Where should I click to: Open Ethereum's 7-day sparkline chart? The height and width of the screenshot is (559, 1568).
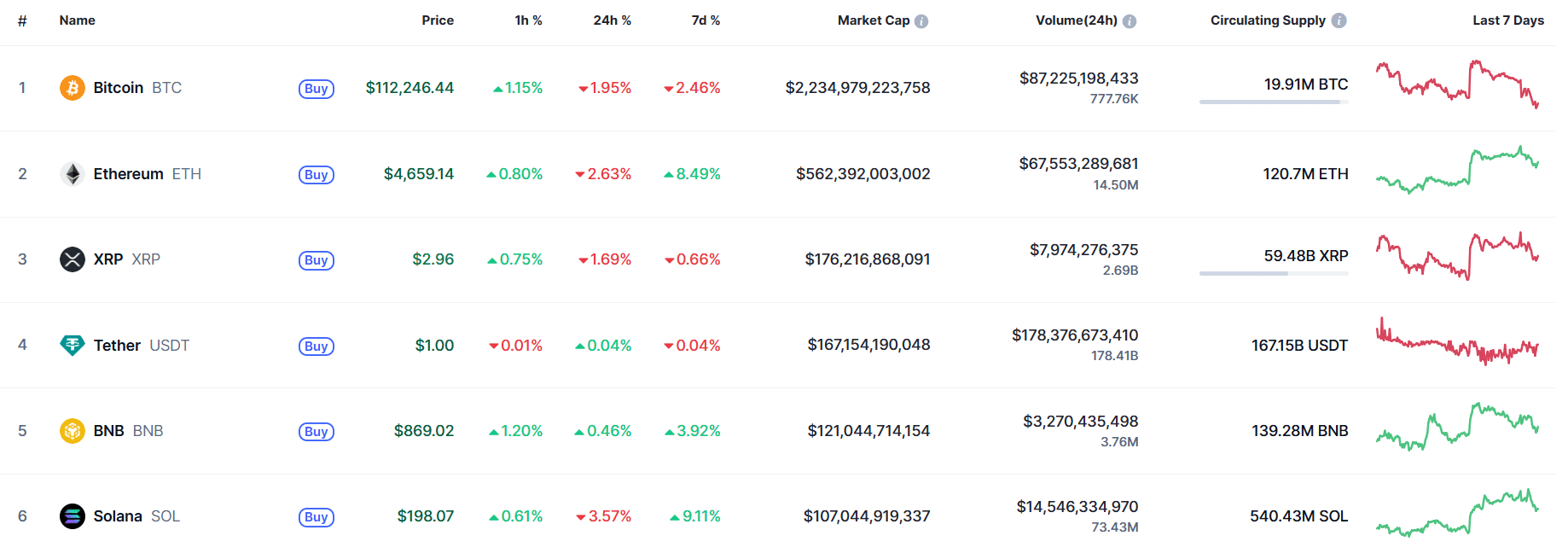(x=1457, y=170)
